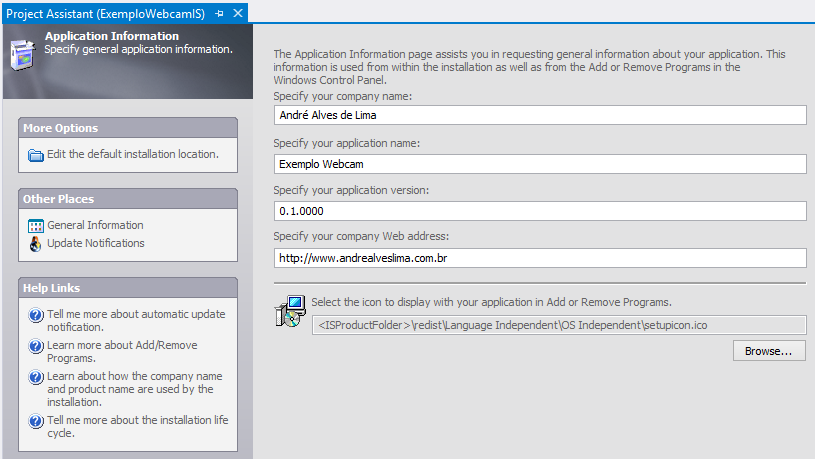This screenshot has width=815, height=459.
Task: Pin the Project Assistant tab
Action: coord(219,14)
